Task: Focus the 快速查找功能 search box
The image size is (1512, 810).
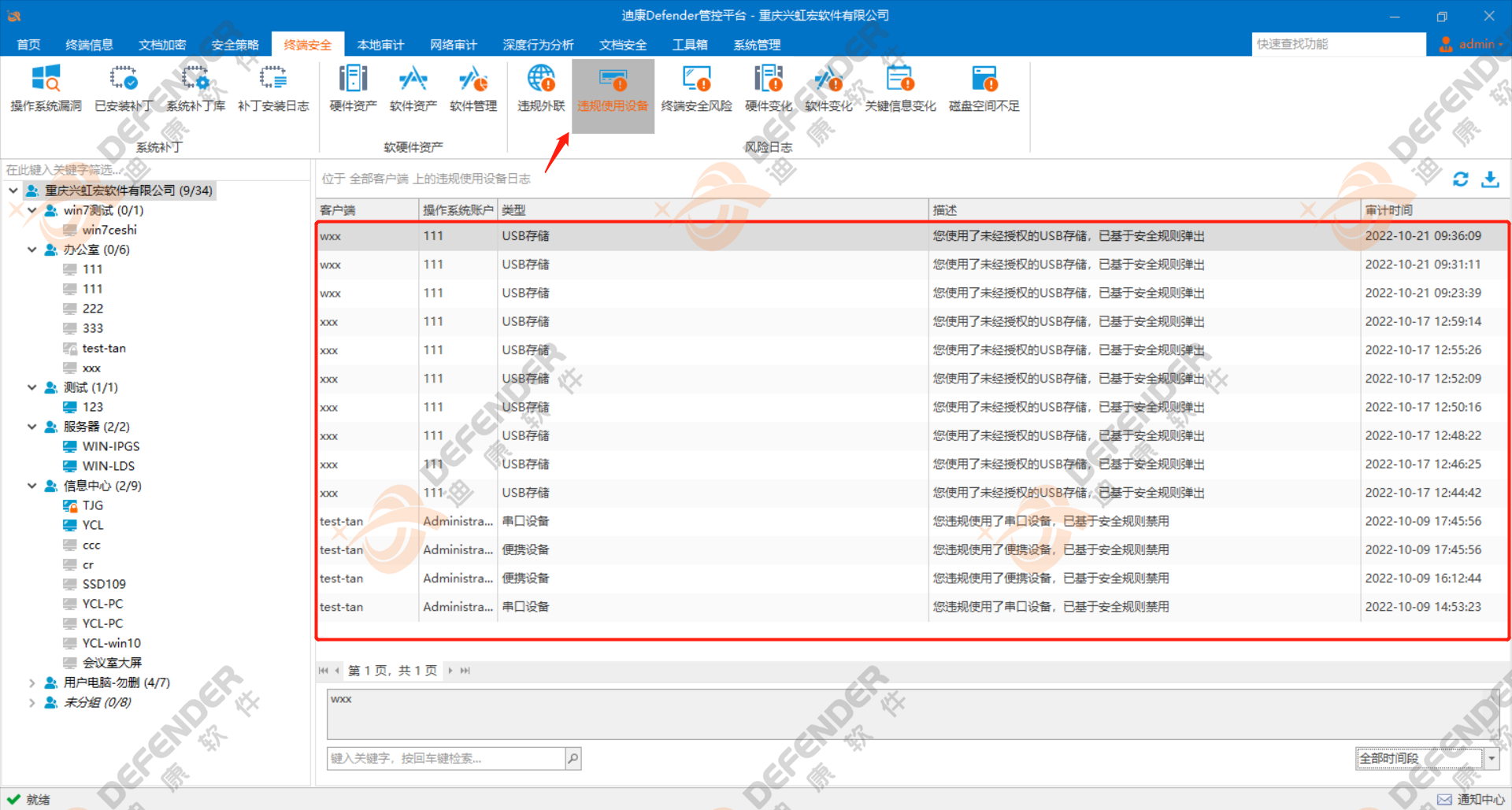Action: [1339, 44]
